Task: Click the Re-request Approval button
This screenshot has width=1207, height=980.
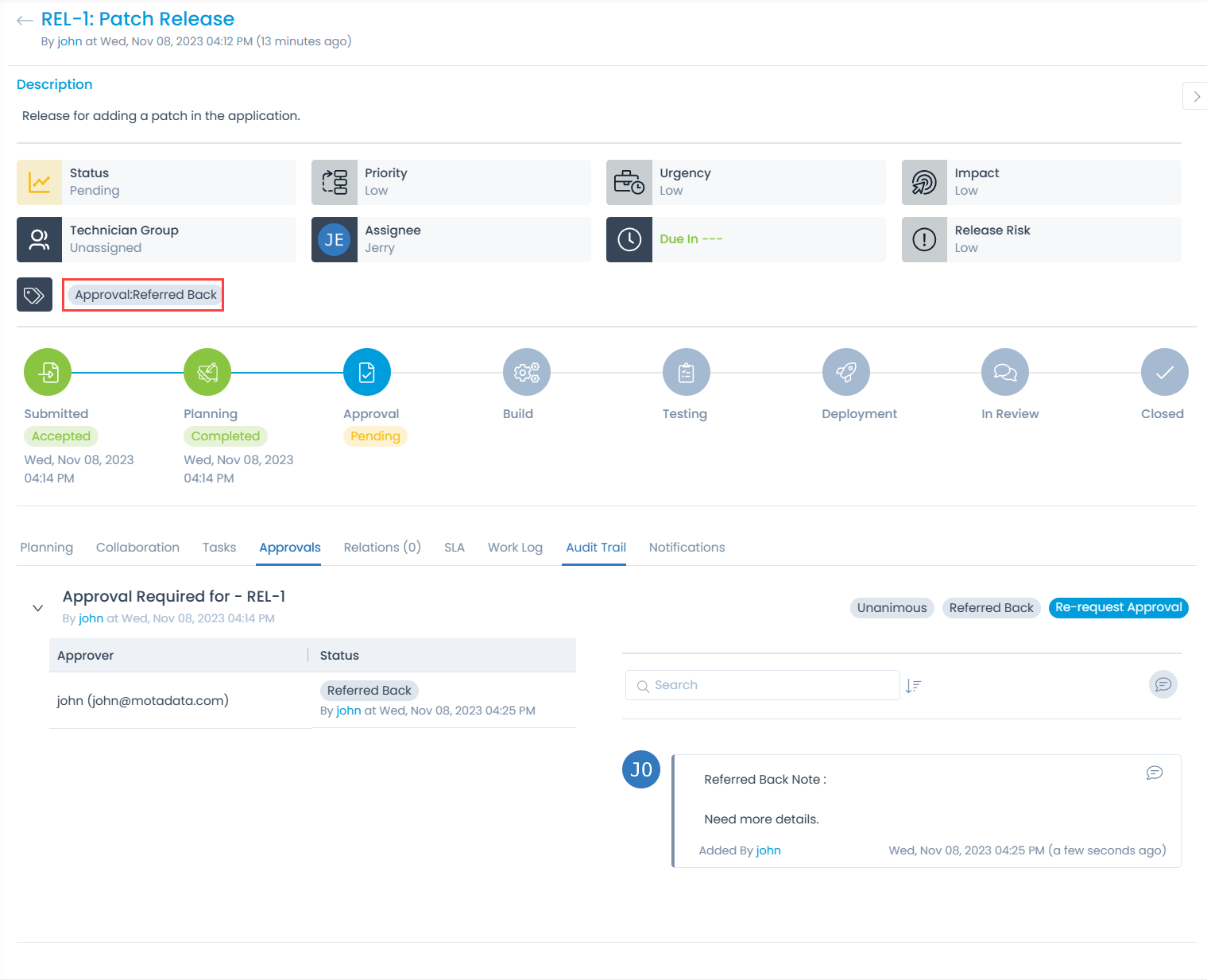Action: (x=1118, y=607)
